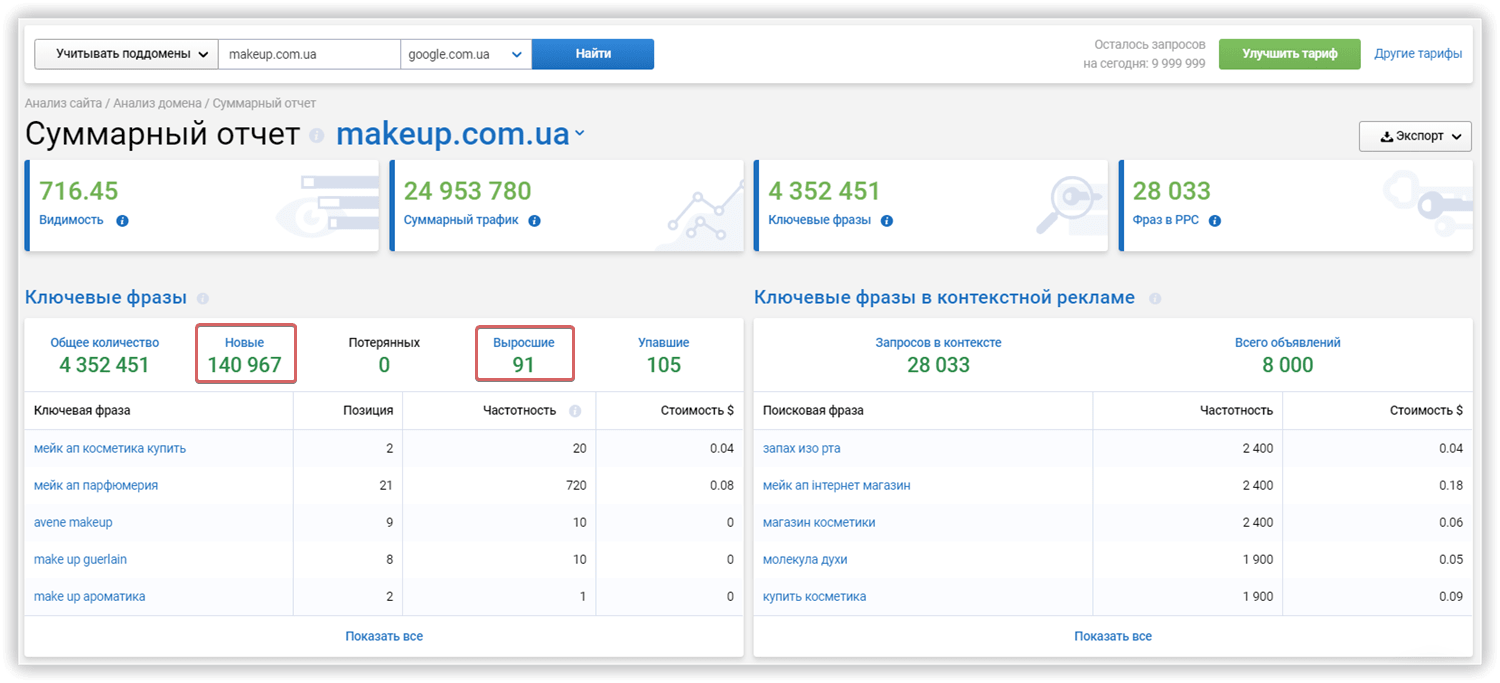Click Ключевые фразы в контекстной рекламе heading
This screenshot has height=683, width=1500.
pos(945,297)
